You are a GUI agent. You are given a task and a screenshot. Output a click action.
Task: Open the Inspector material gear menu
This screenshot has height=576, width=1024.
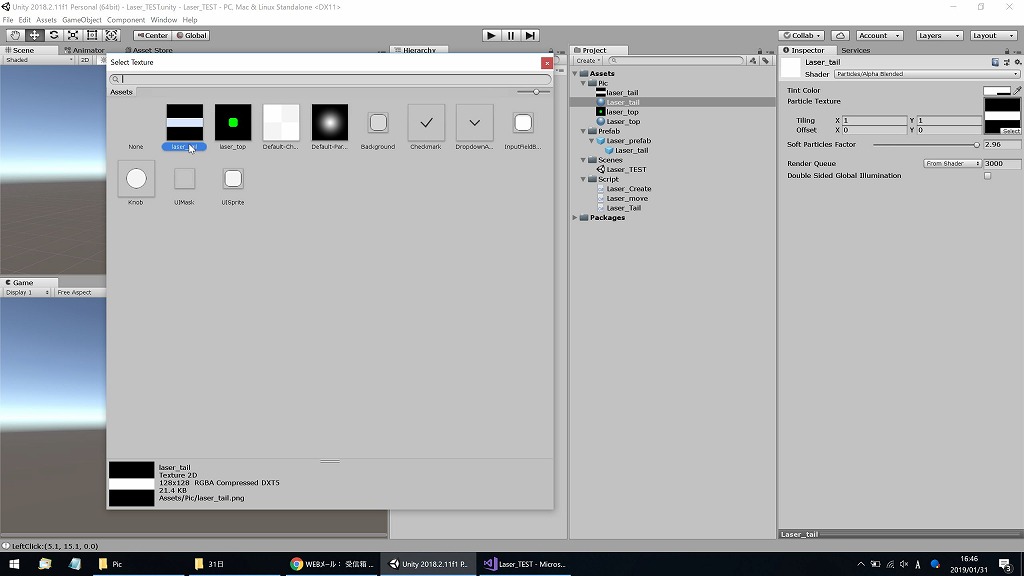click(1017, 62)
